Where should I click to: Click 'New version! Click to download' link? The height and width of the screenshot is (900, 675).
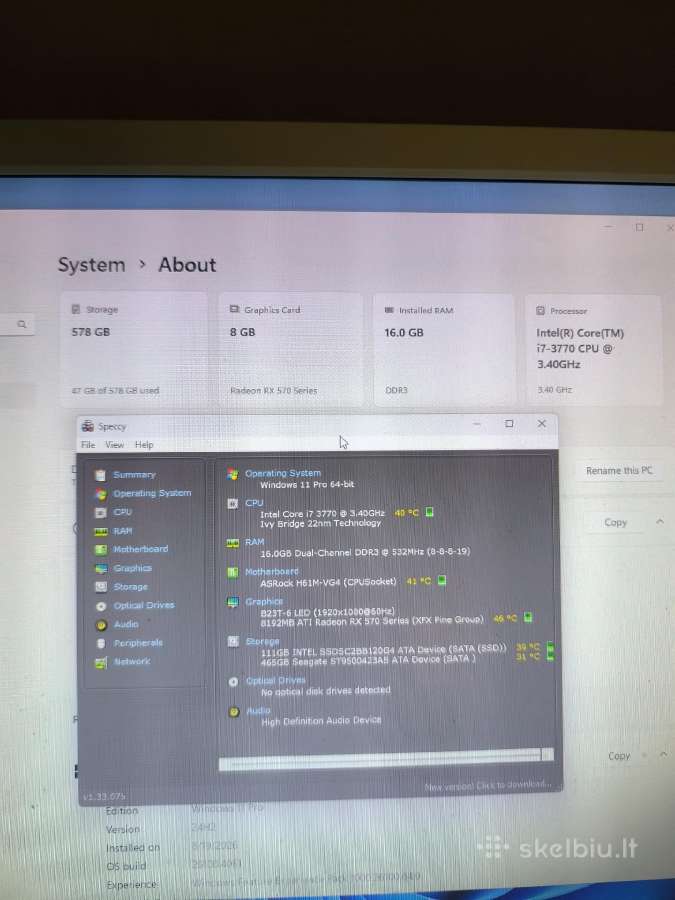(x=488, y=785)
